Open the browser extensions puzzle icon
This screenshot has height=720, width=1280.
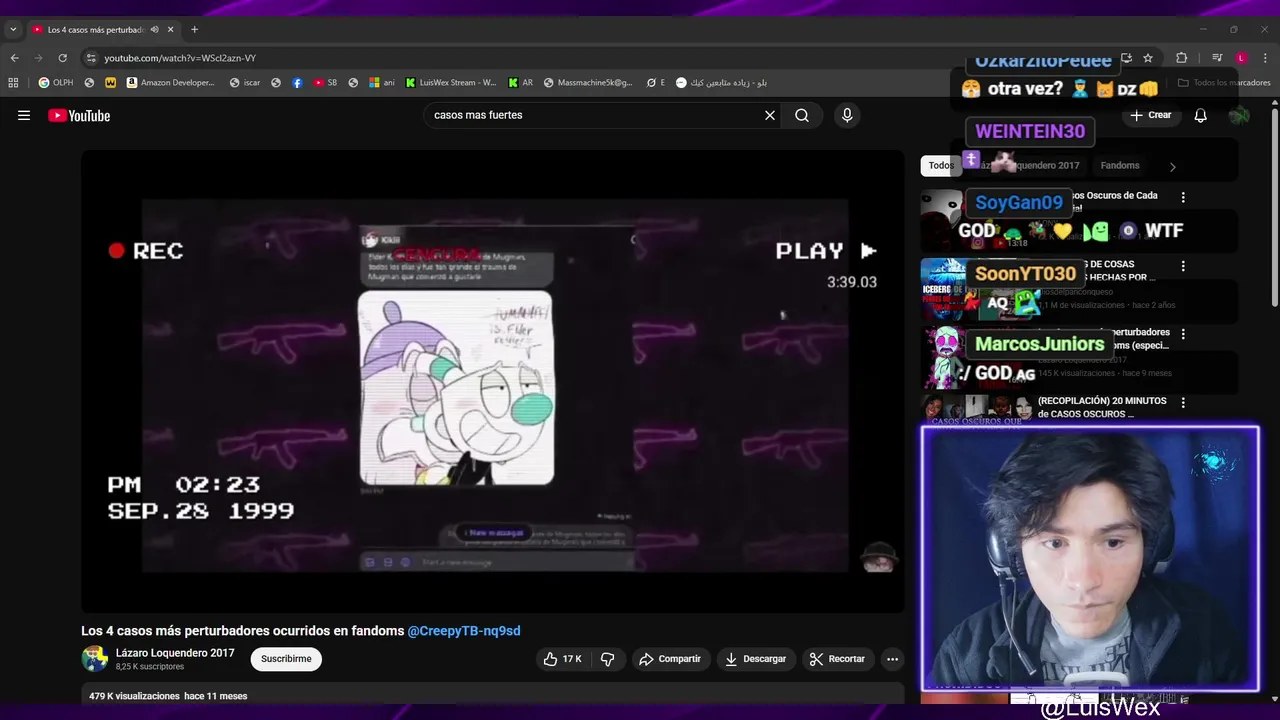coord(1181,58)
